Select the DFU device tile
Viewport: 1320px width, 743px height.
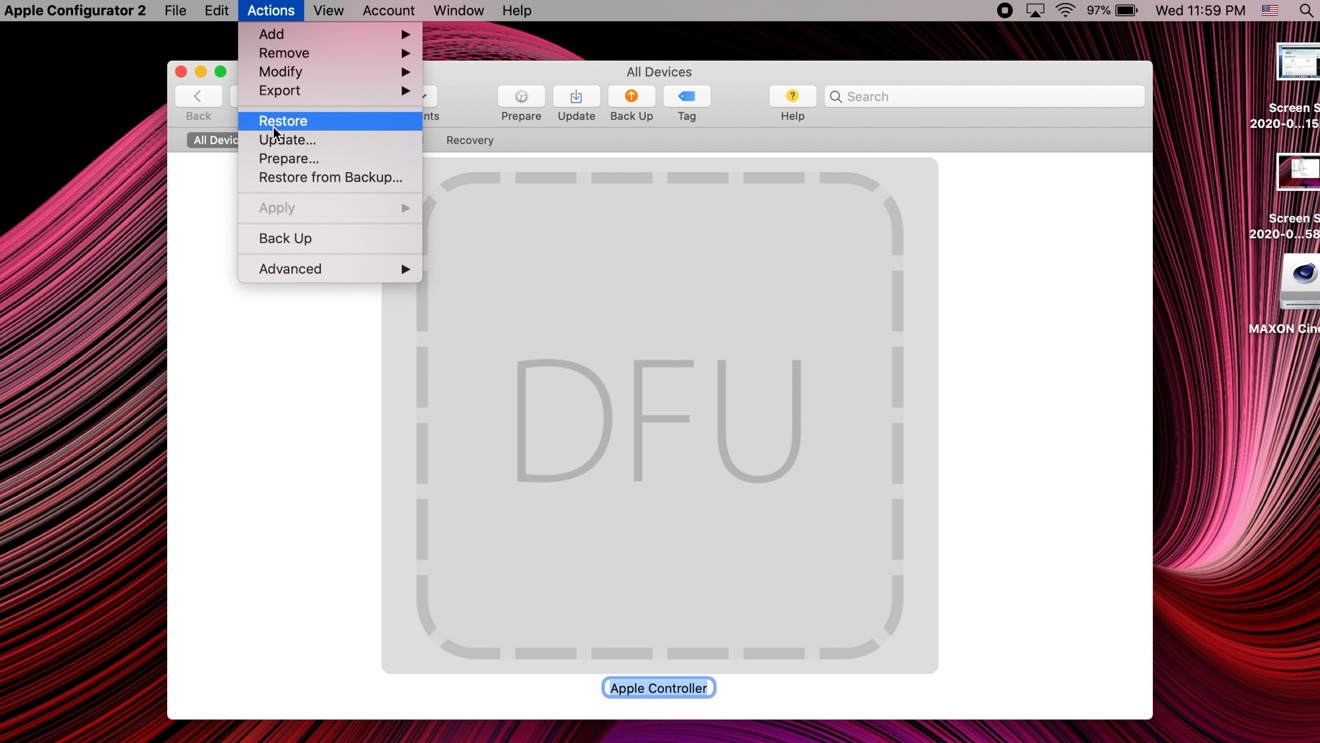click(x=660, y=415)
